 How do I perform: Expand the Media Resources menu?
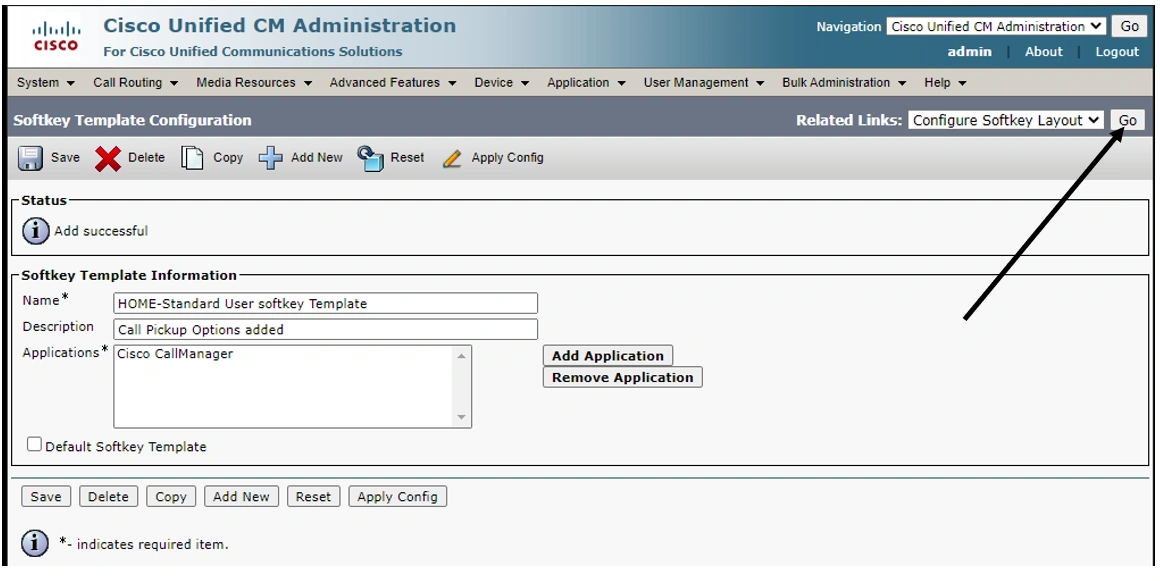[x=254, y=83]
